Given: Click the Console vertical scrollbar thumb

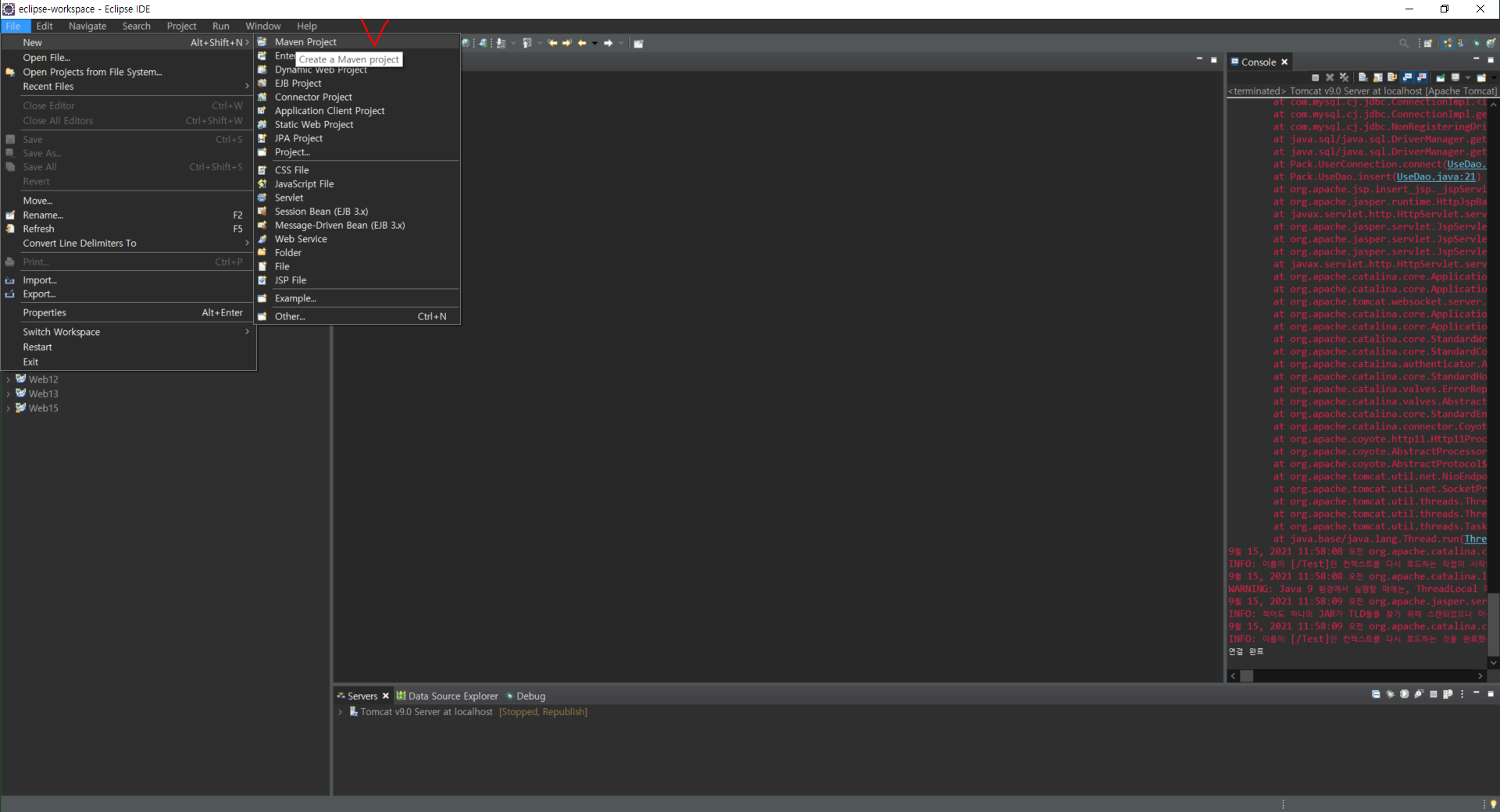Looking at the screenshot, I should (1494, 625).
